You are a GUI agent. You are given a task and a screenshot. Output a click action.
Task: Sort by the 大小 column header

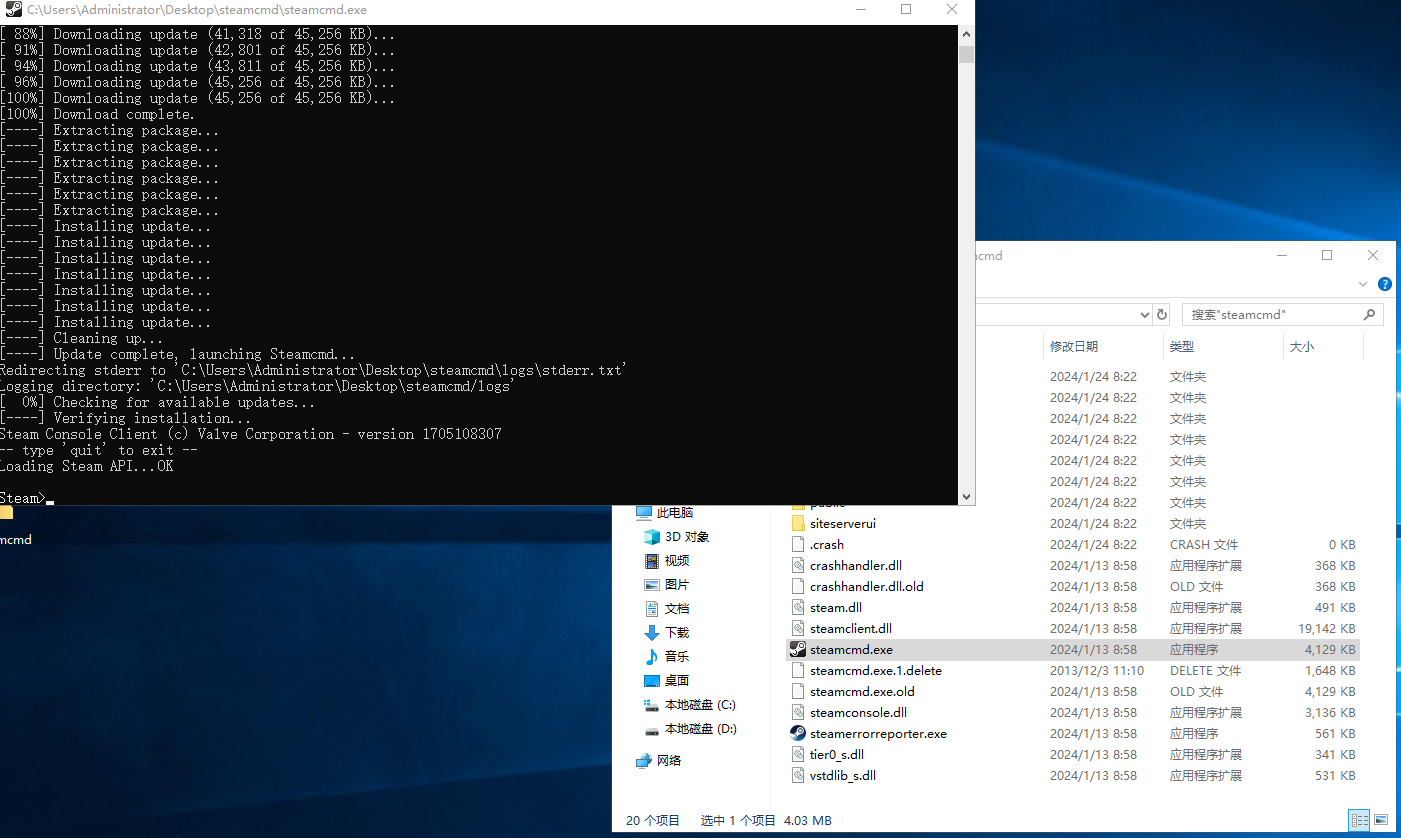(1302, 346)
